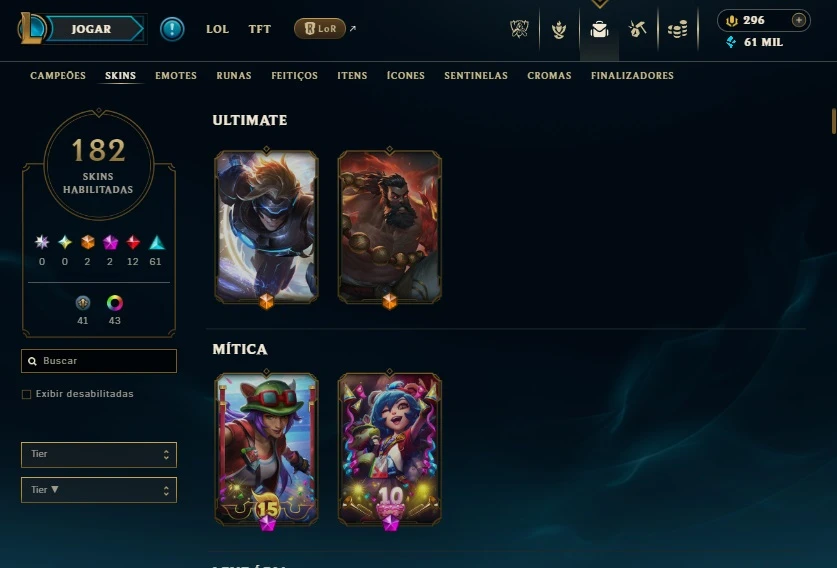Select the Ultimate Ezreal skin card
The width and height of the screenshot is (837, 568).
[266, 227]
